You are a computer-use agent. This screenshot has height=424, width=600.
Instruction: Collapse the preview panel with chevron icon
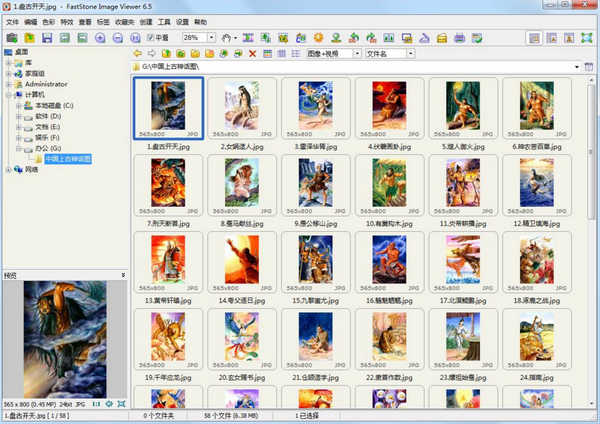point(123,275)
